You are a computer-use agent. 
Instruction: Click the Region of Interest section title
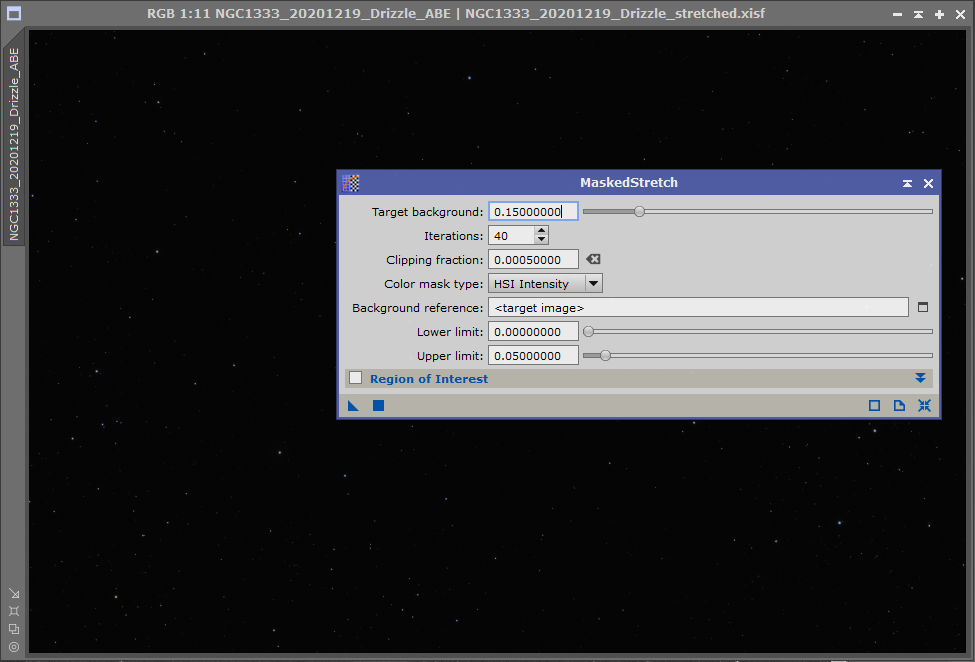pyautogui.click(x=429, y=379)
